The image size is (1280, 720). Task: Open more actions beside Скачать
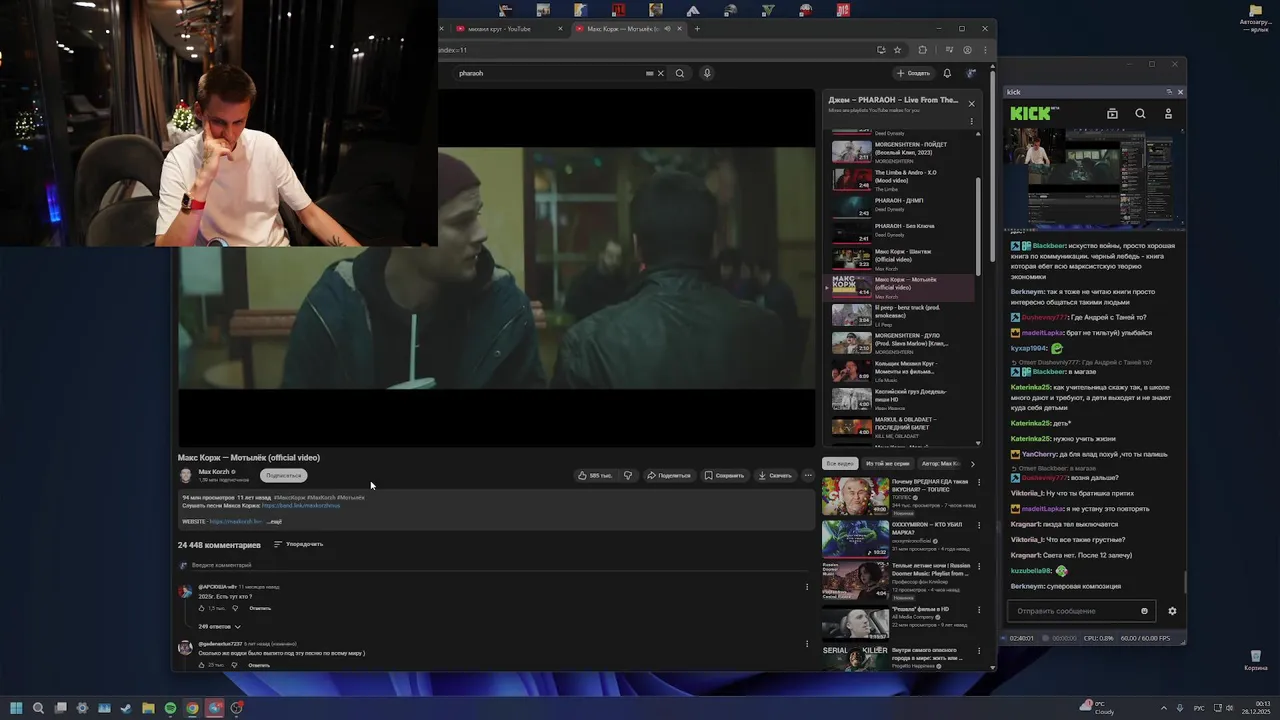pos(808,475)
